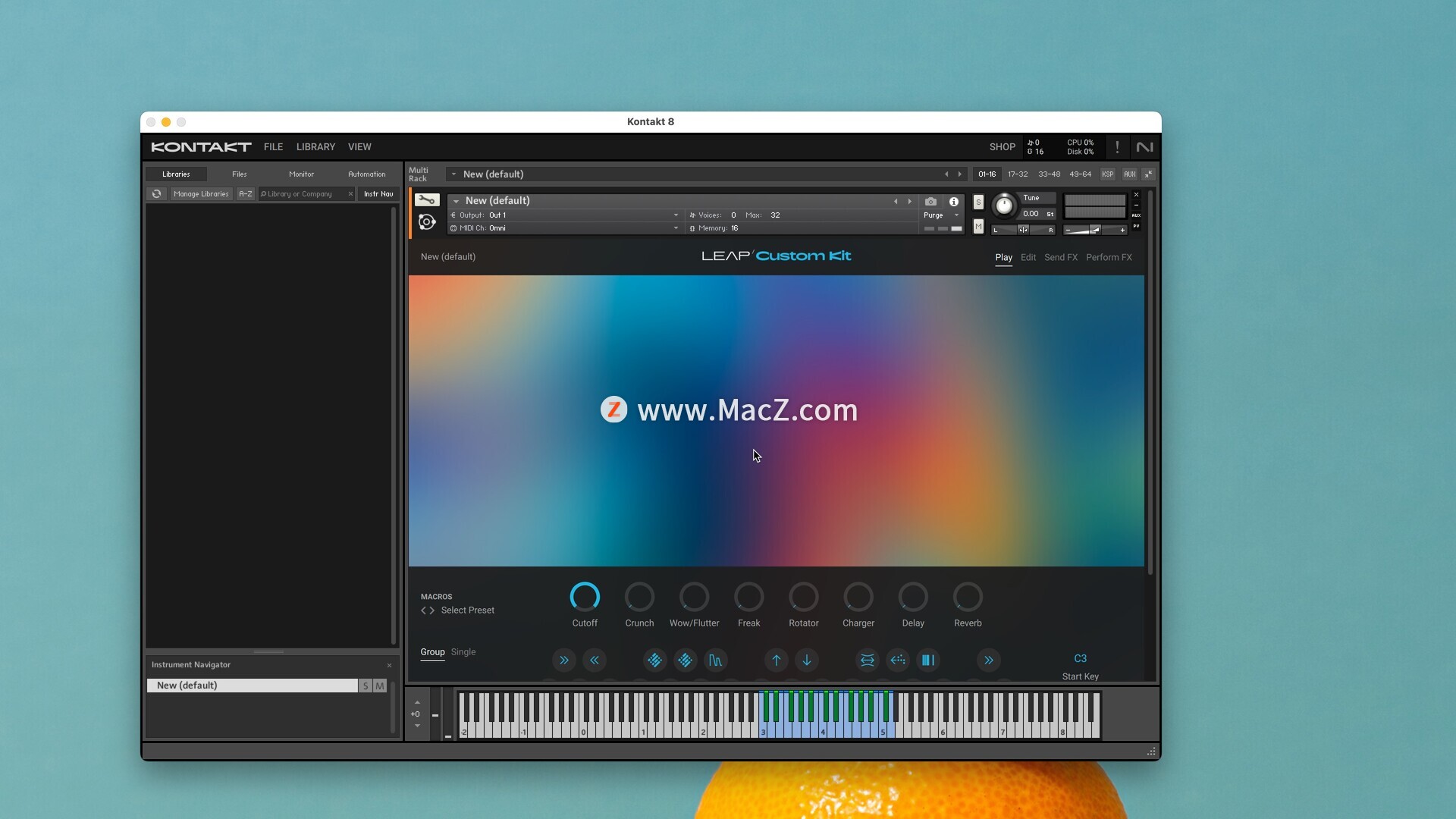
Task: Open the MIDI Ch Omni dropdown
Action: click(565, 228)
